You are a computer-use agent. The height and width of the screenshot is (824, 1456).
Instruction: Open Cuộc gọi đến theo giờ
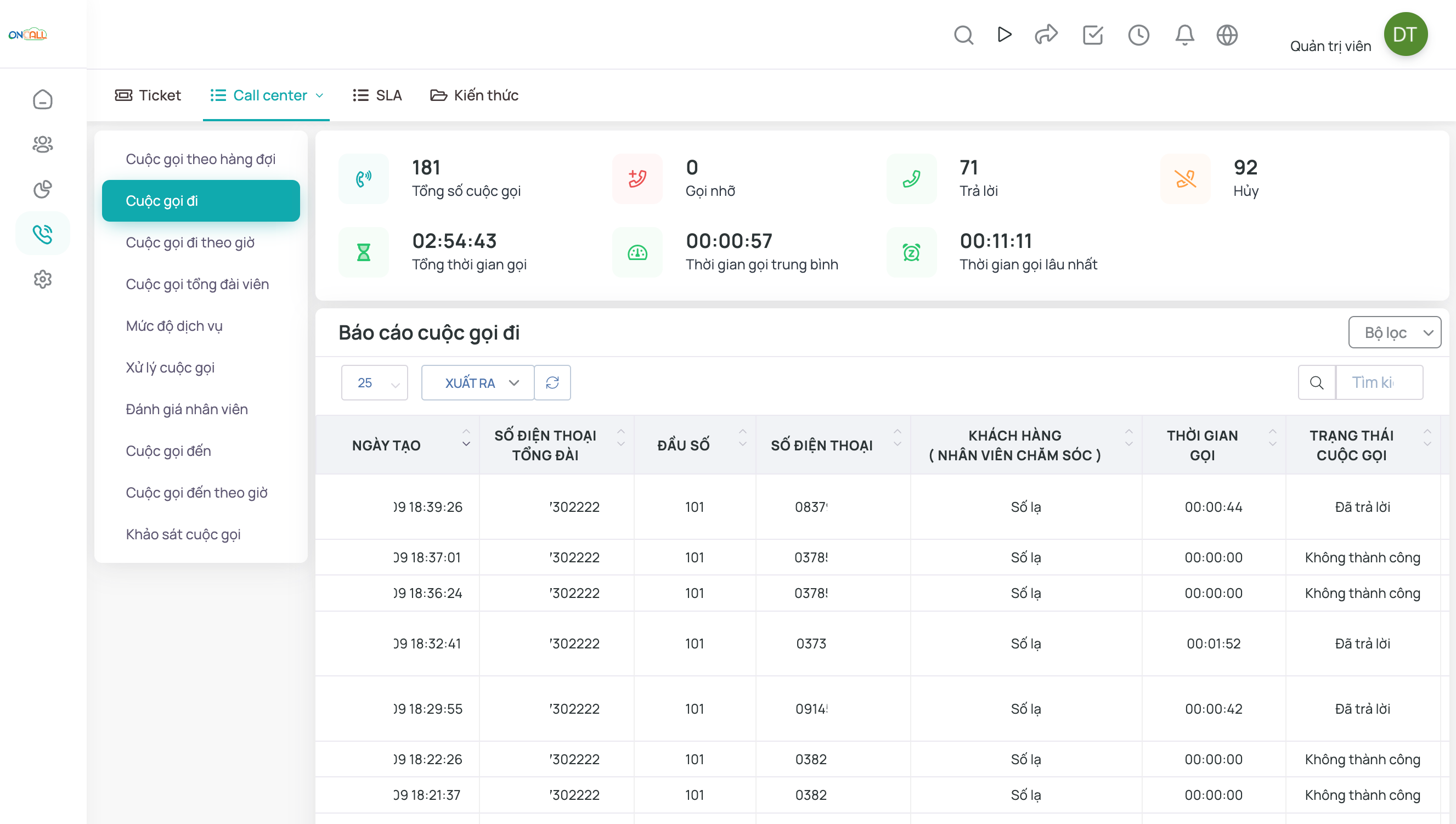[x=200, y=492]
